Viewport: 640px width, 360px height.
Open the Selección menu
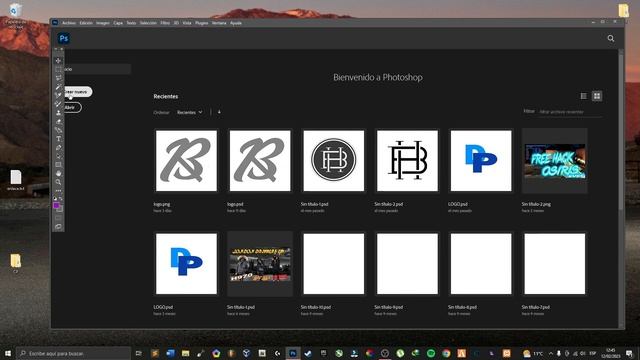pos(148,23)
